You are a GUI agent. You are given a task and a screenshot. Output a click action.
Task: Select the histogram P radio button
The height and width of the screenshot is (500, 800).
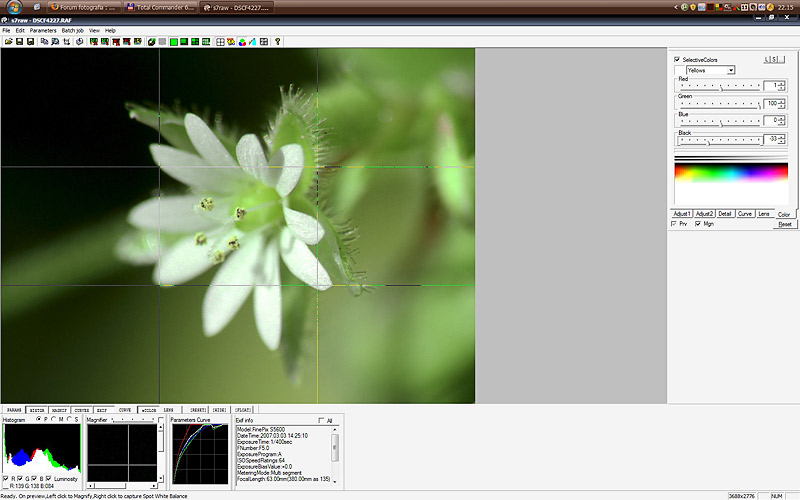39,419
